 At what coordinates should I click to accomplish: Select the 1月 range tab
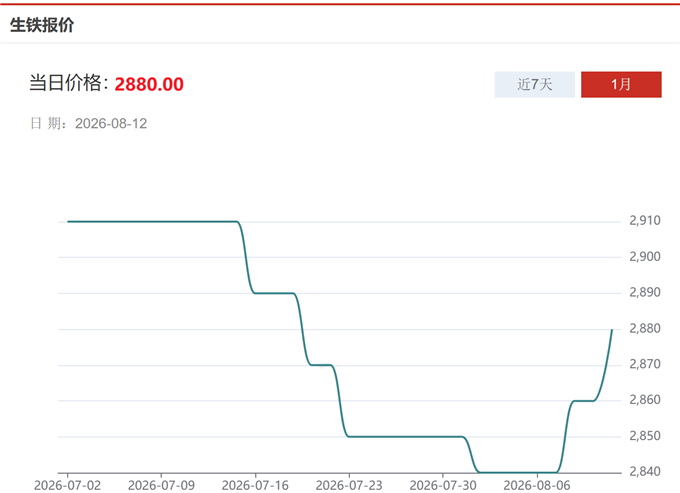621,85
